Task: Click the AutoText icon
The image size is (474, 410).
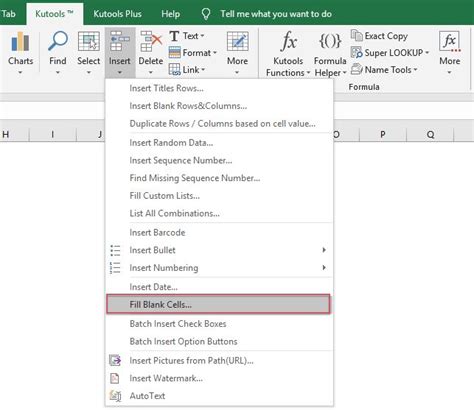Action: [x=115, y=396]
